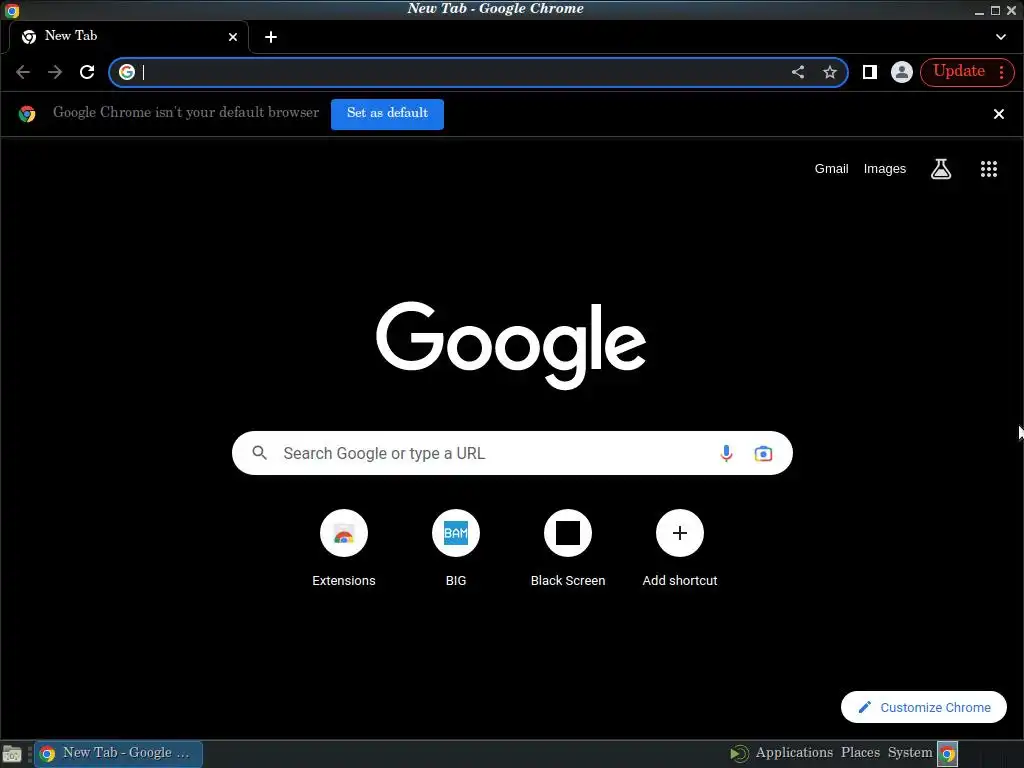Click the Google icon in the address bar

tap(127, 72)
